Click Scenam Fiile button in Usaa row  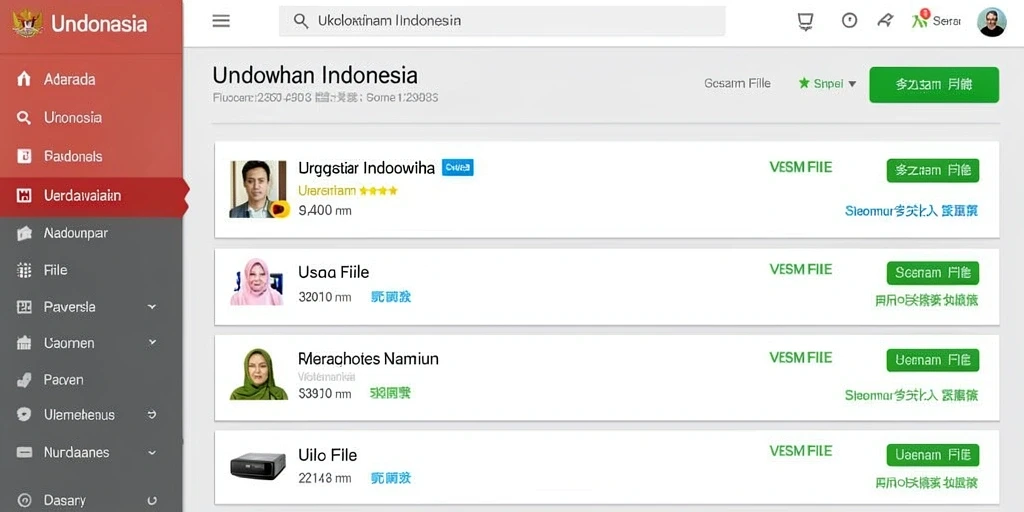(933, 273)
